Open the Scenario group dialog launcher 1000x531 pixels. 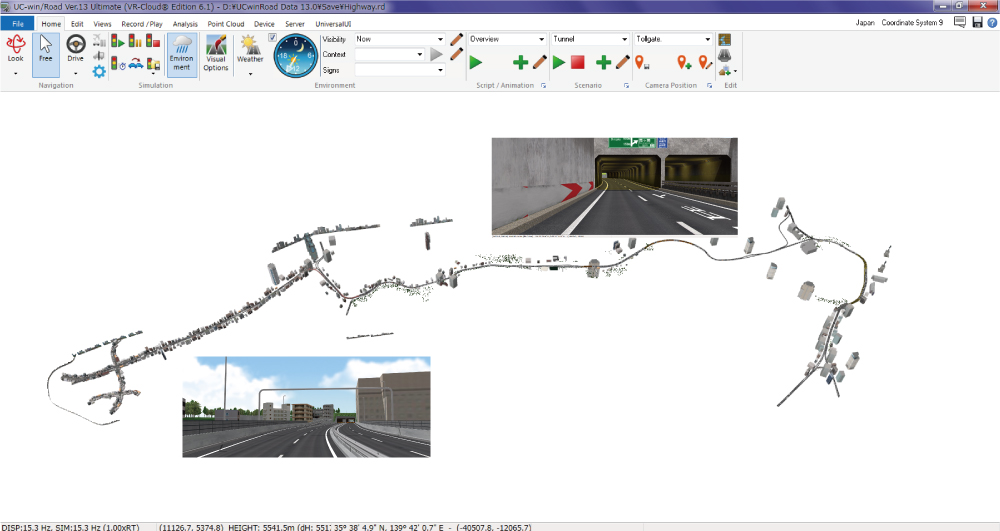[626, 85]
